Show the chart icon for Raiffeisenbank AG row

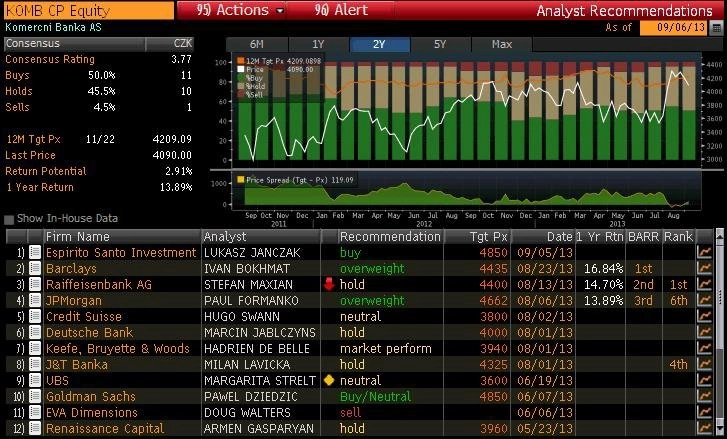pyautogui.click(x=704, y=284)
